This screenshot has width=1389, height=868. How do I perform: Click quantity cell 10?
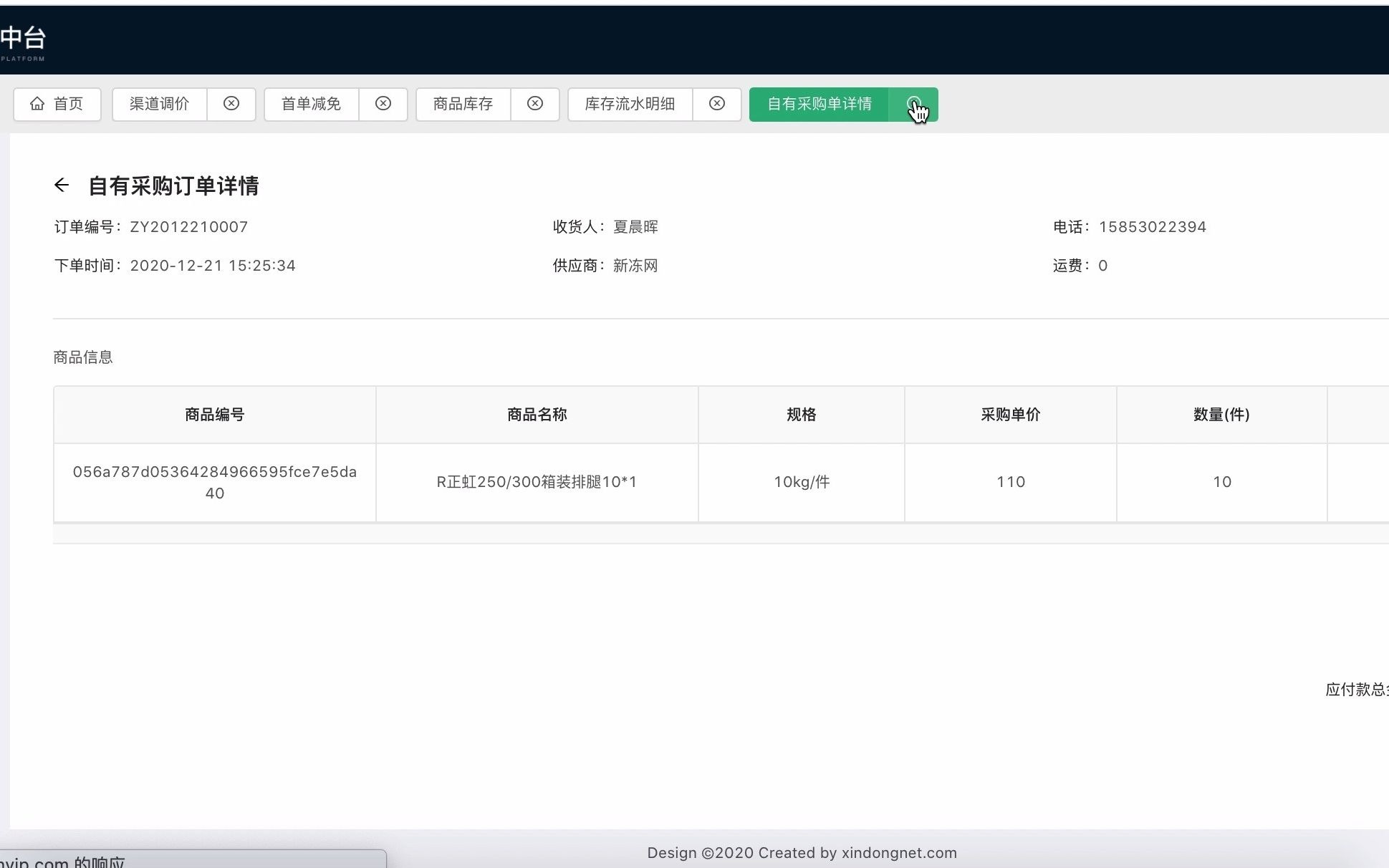tap(1222, 482)
